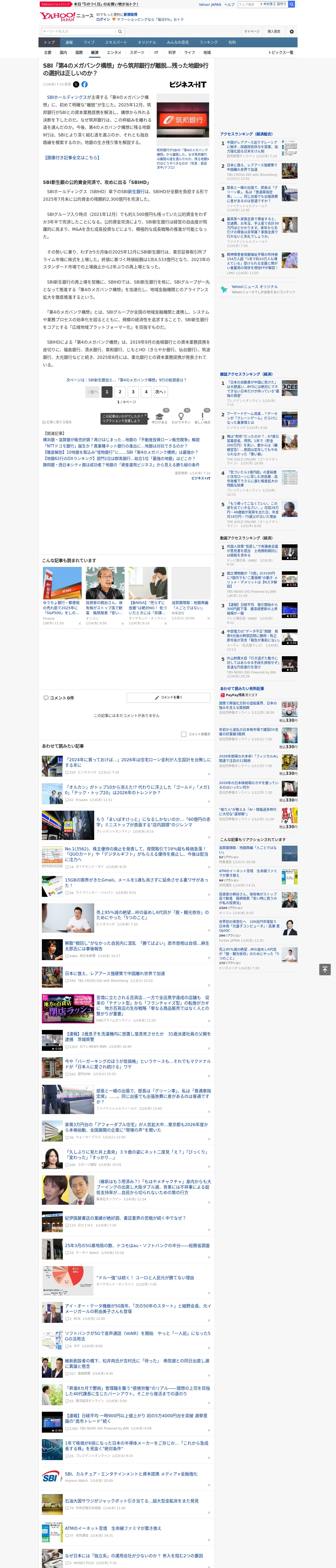Share the article on X

pyautogui.click(x=76, y=85)
